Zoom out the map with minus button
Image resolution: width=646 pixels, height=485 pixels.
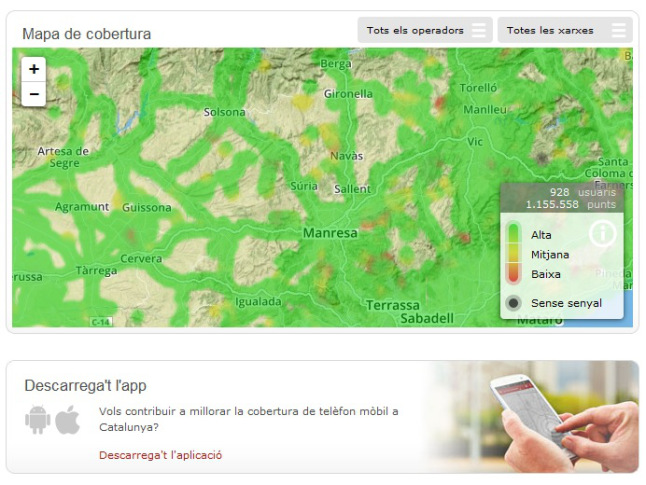click(34, 94)
